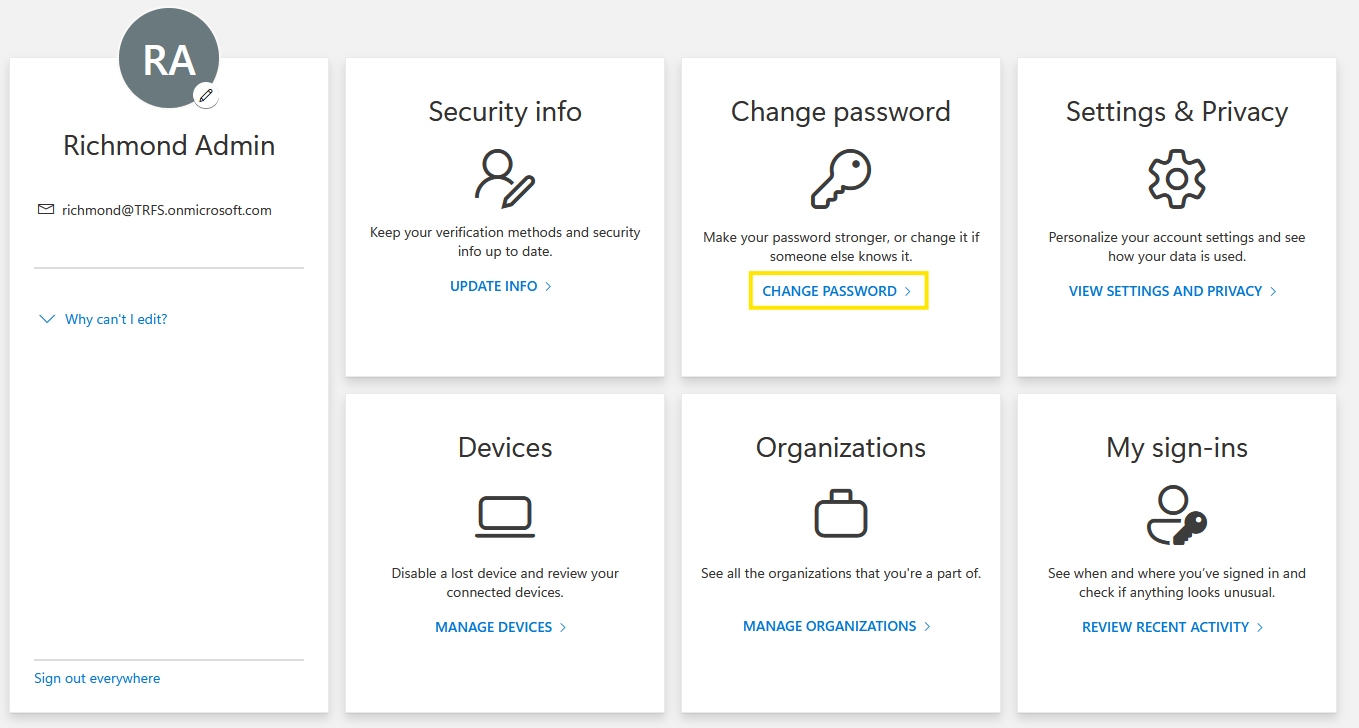Click the envelope icon beside email address
Viewport: 1359px width, 728px height.
tap(45, 210)
